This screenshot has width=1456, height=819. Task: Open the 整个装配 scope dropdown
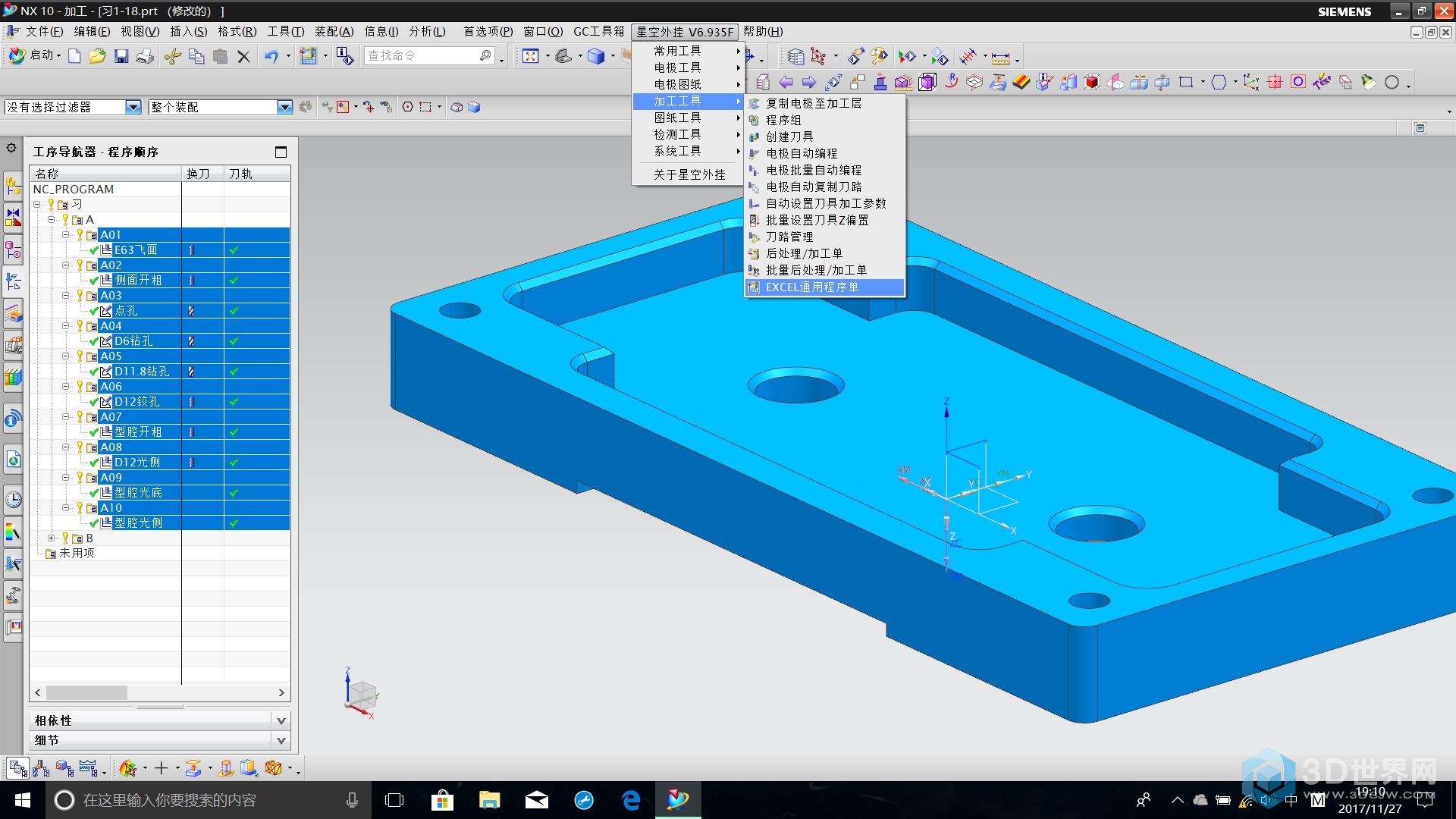coord(285,107)
